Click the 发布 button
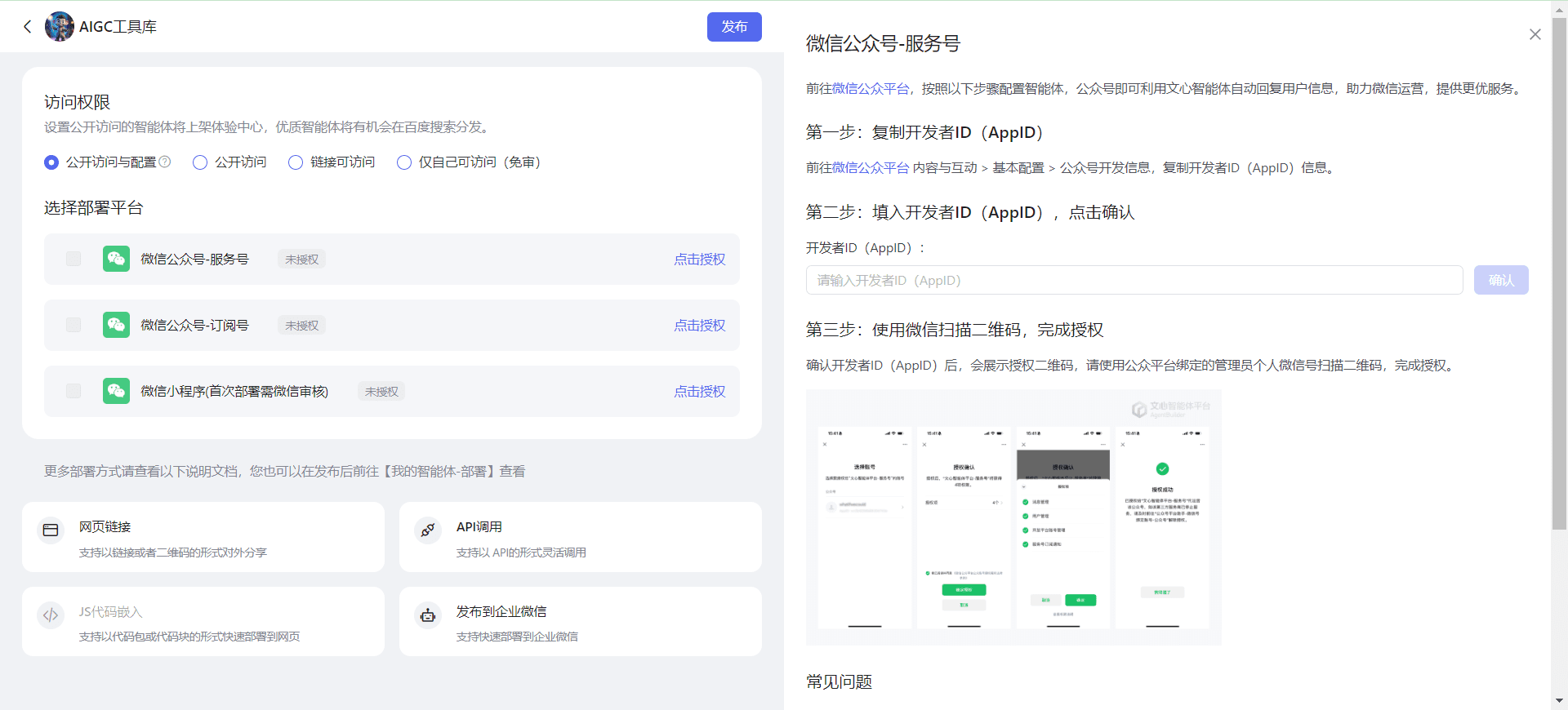Image resolution: width=1568 pixels, height=710 pixels. [x=734, y=27]
